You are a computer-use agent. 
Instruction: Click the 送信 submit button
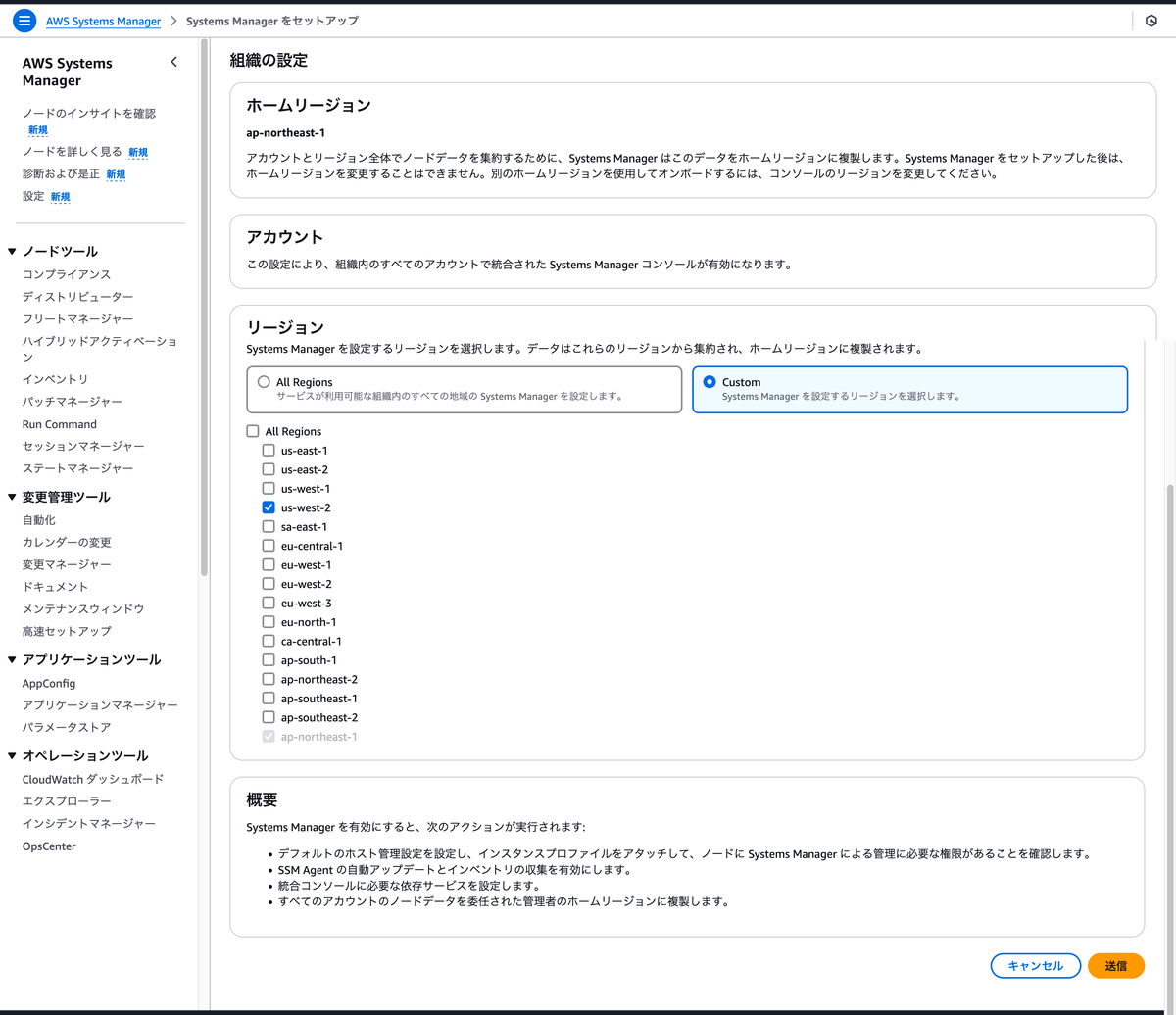pyautogui.click(x=1116, y=965)
